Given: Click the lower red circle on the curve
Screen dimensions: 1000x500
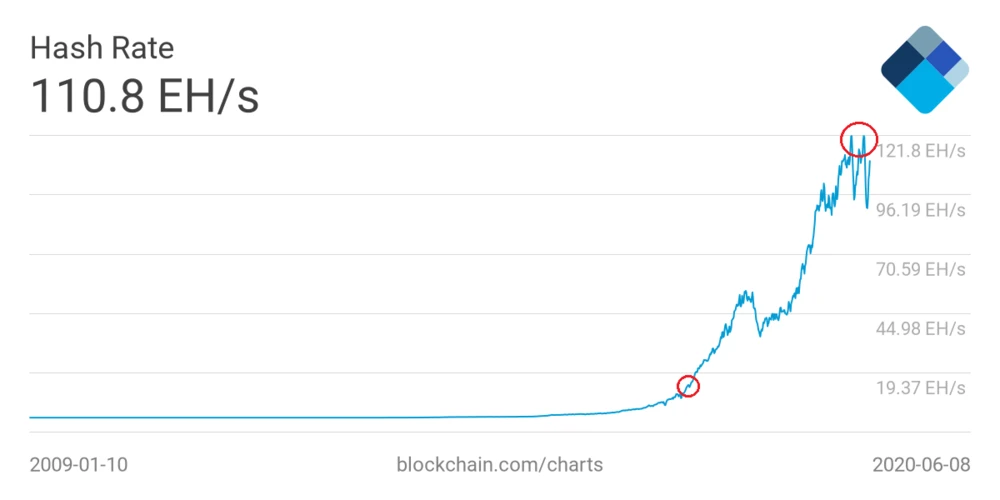Looking at the screenshot, I should click(688, 385).
